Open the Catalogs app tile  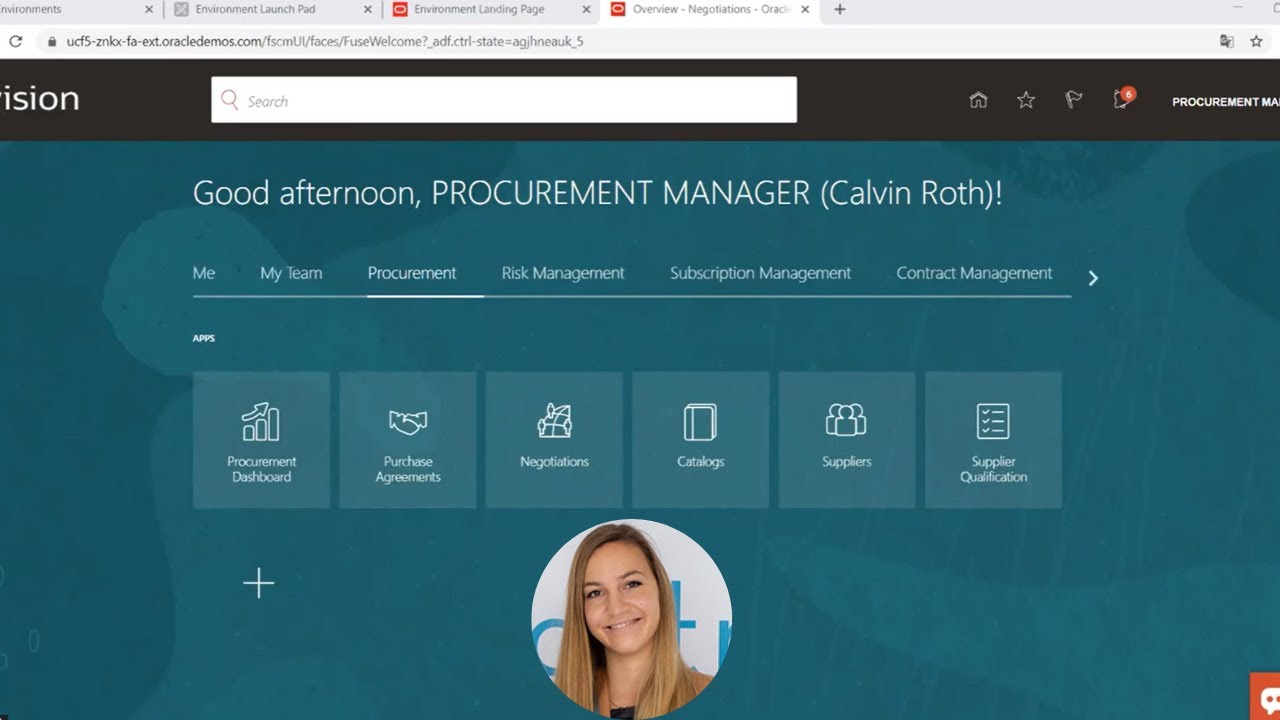(x=700, y=440)
